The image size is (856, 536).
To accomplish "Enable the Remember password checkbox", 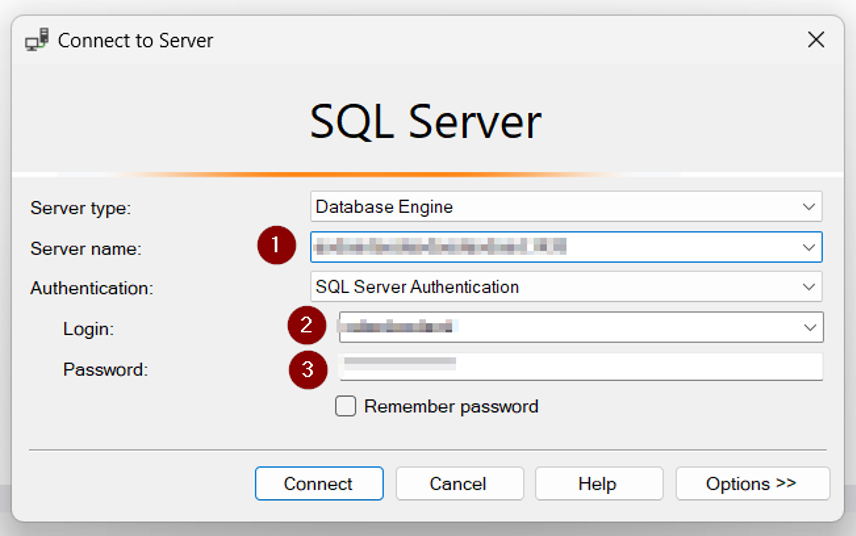I will [x=346, y=406].
